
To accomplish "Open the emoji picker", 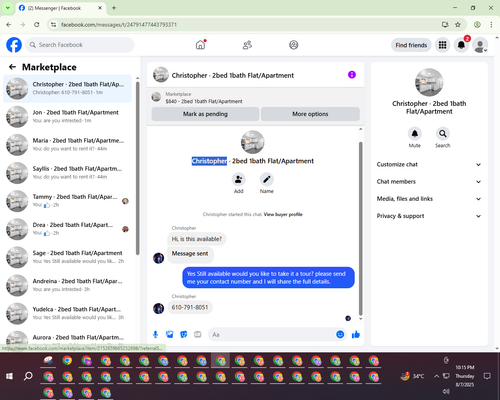I will click(340, 334).
